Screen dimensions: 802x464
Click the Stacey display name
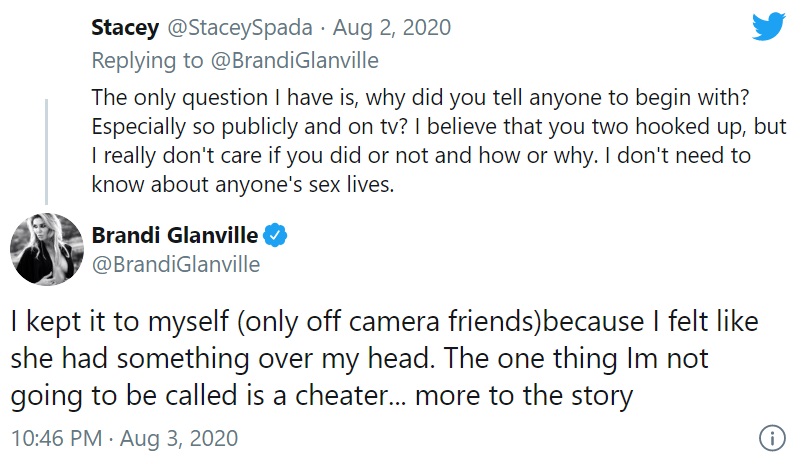(x=125, y=28)
